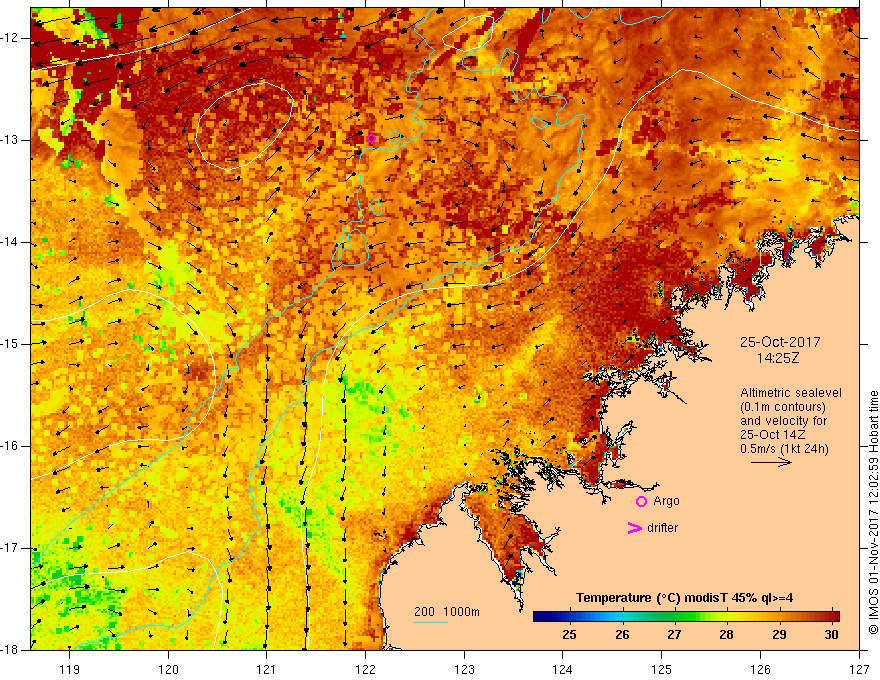The image size is (880, 680).
Task: Click the colorbar label '25'
Action: 569,635
